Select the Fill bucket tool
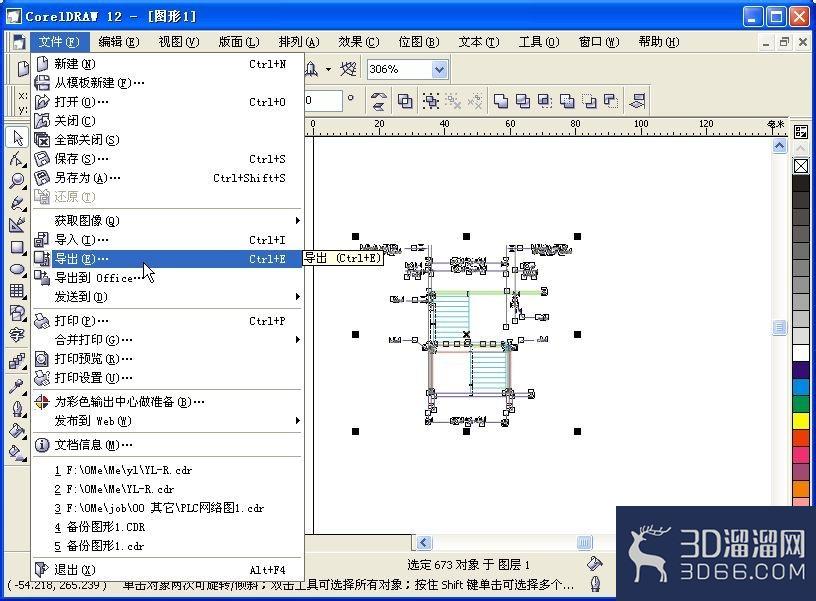816x601 pixels. [x=17, y=430]
